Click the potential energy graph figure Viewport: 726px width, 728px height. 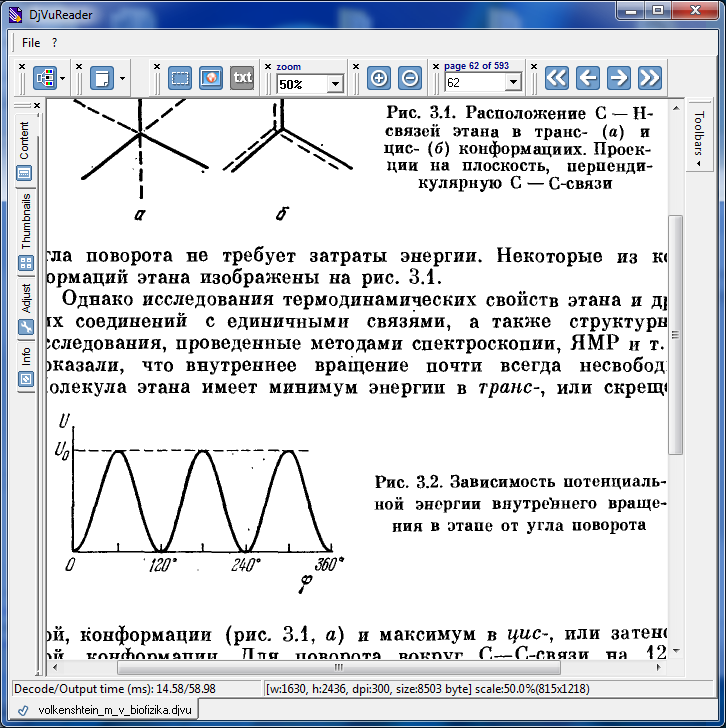201,504
